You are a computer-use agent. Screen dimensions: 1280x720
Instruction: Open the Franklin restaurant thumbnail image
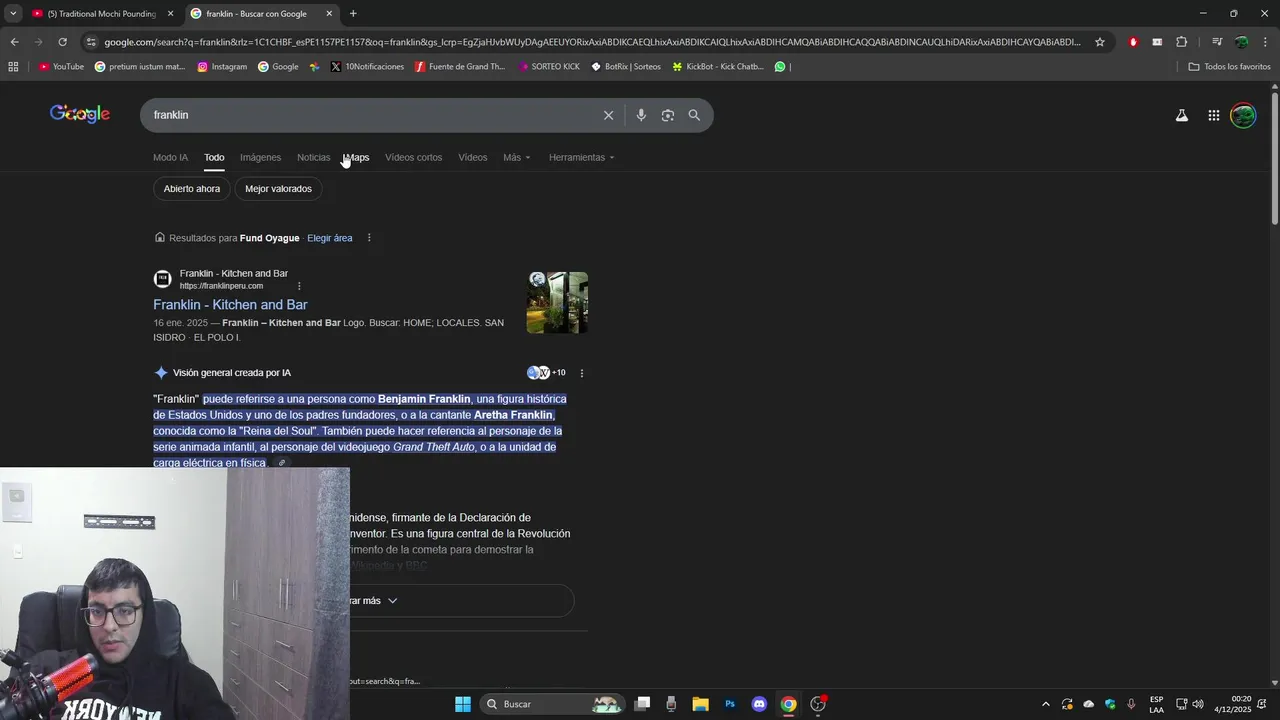tap(557, 303)
